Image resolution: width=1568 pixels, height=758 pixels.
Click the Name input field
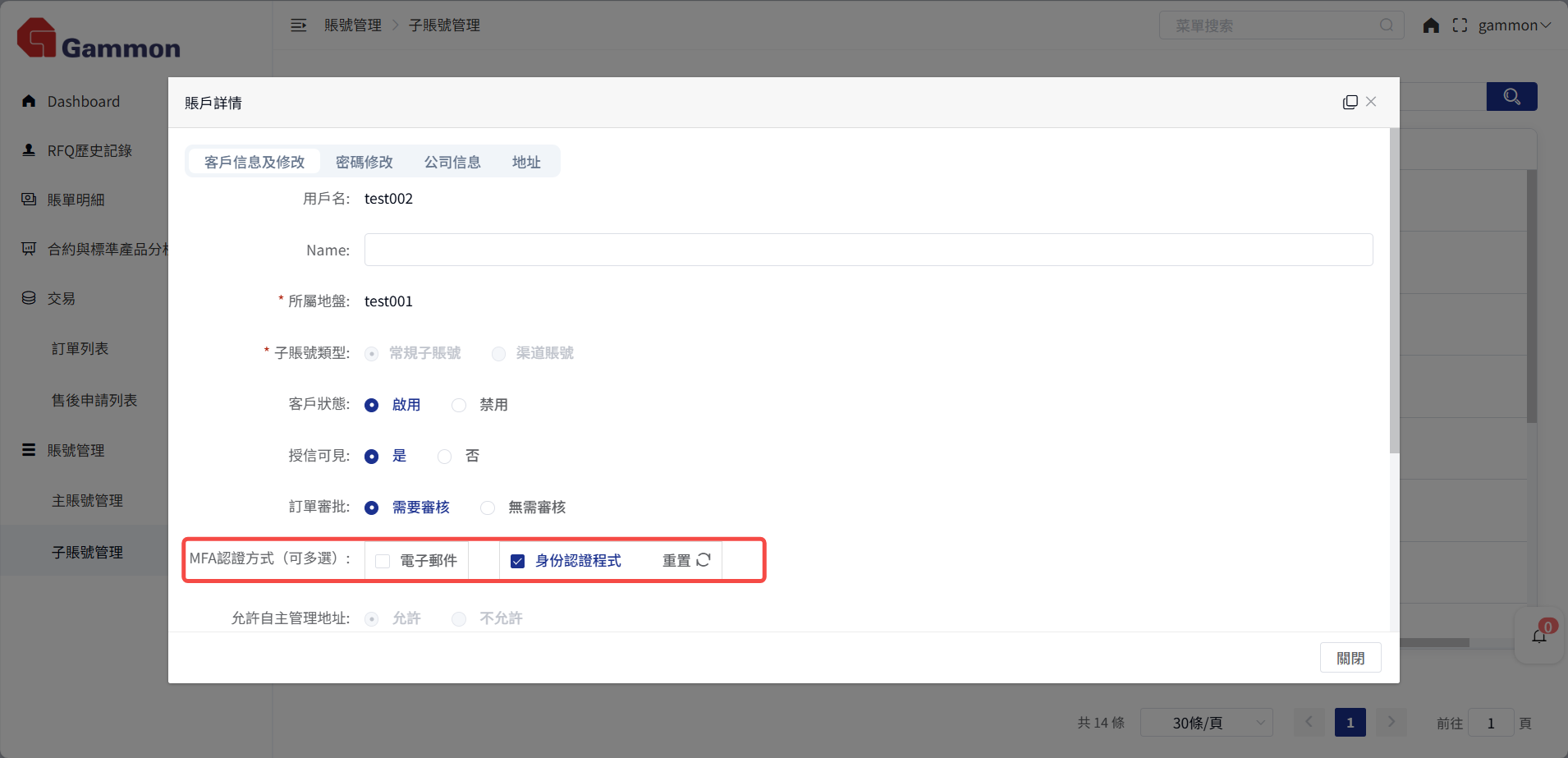click(868, 250)
